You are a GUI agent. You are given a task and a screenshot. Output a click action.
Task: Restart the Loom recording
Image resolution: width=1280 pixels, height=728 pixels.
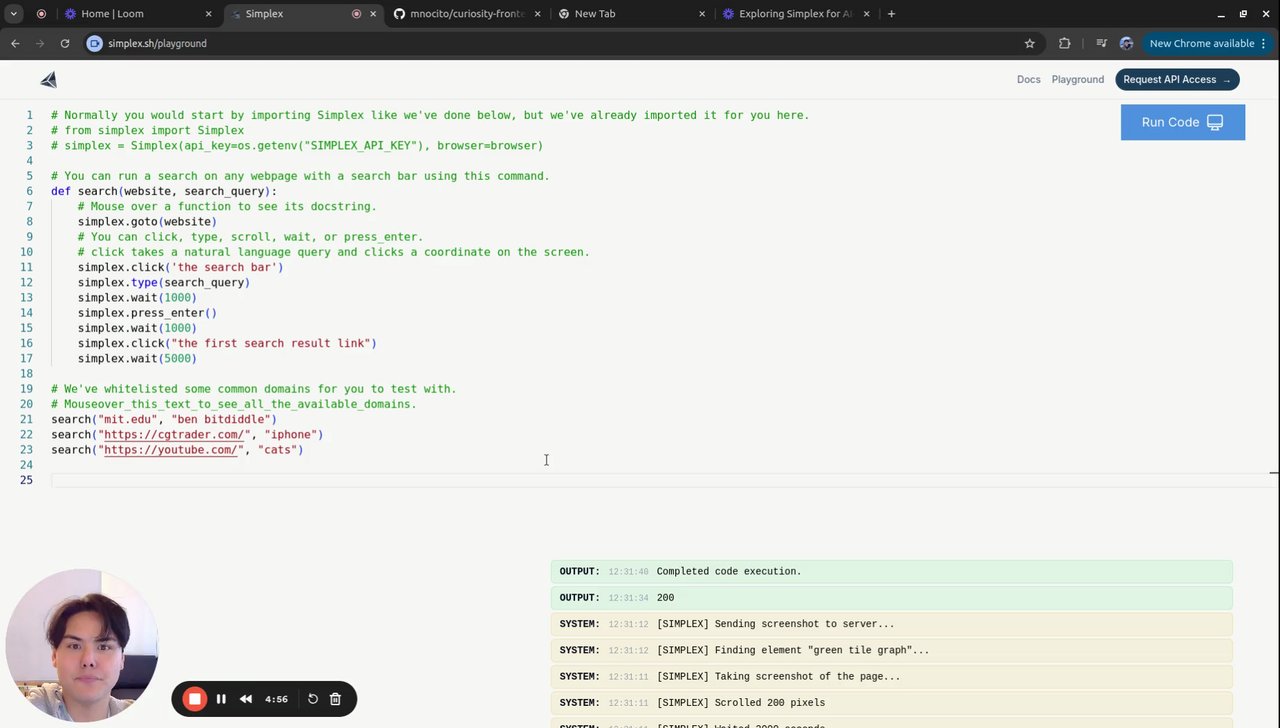tap(313, 699)
